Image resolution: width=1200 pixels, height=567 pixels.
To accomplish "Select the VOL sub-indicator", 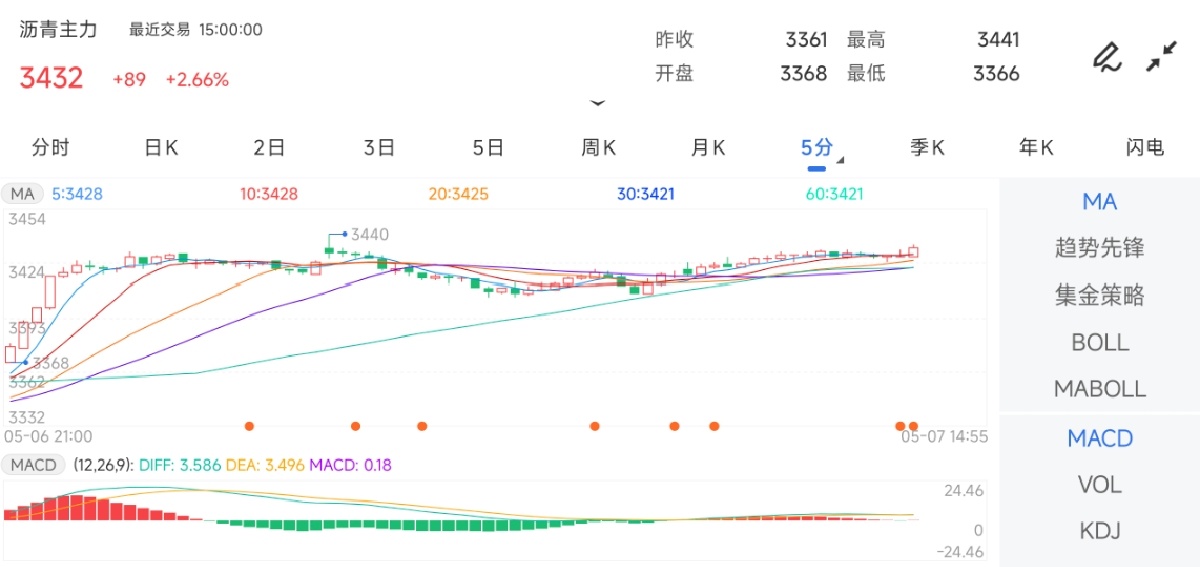I will coord(1100,485).
